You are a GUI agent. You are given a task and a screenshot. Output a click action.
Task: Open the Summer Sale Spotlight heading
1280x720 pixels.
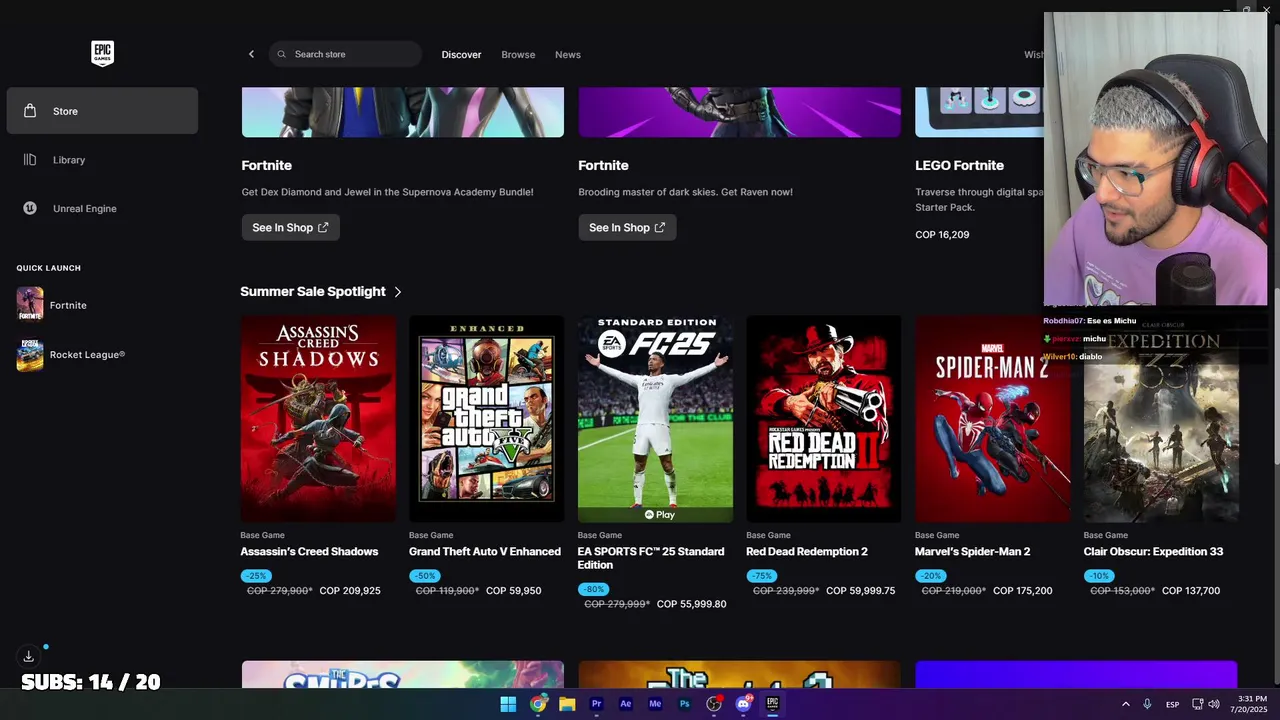click(x=313, y=292)
